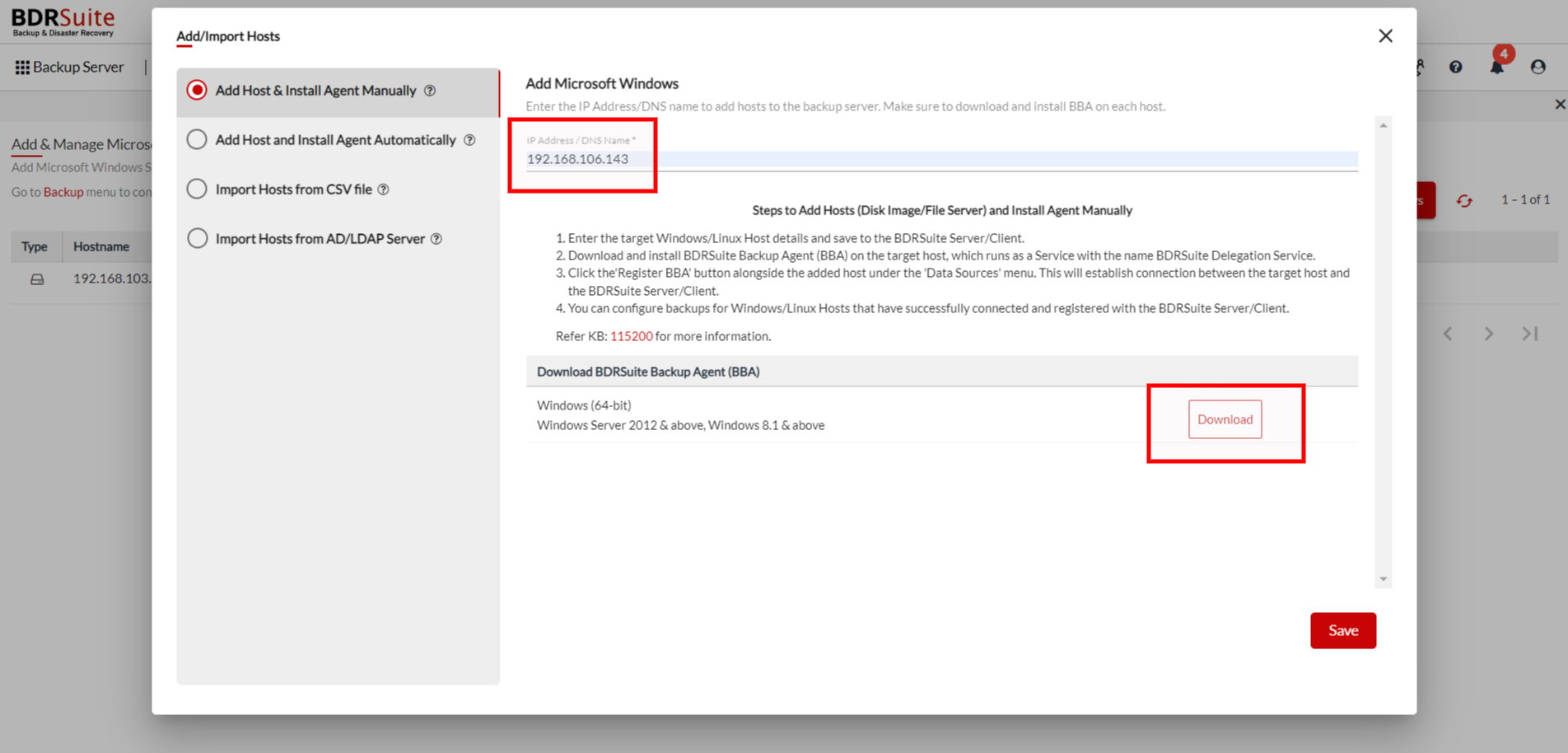
Task: Dismiss the background panel with X icon
Action: tap(1560, 105)
